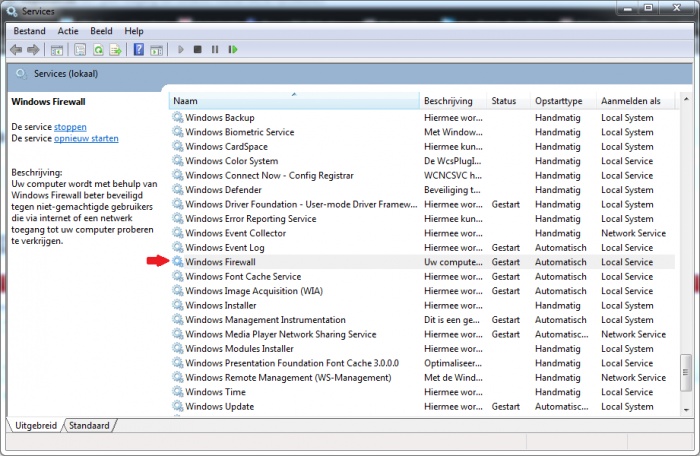Open the Bestand menu
The image size is (700, 456).
(x=29, y=31)
